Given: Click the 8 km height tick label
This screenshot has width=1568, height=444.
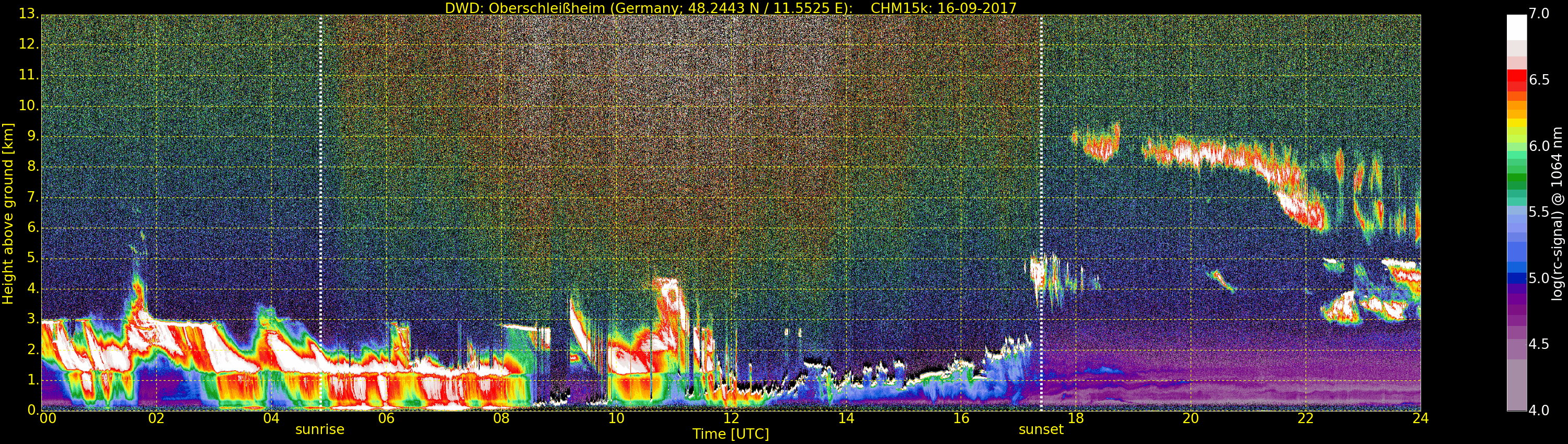Looking at the screenshot, I should tap(33, 167).
